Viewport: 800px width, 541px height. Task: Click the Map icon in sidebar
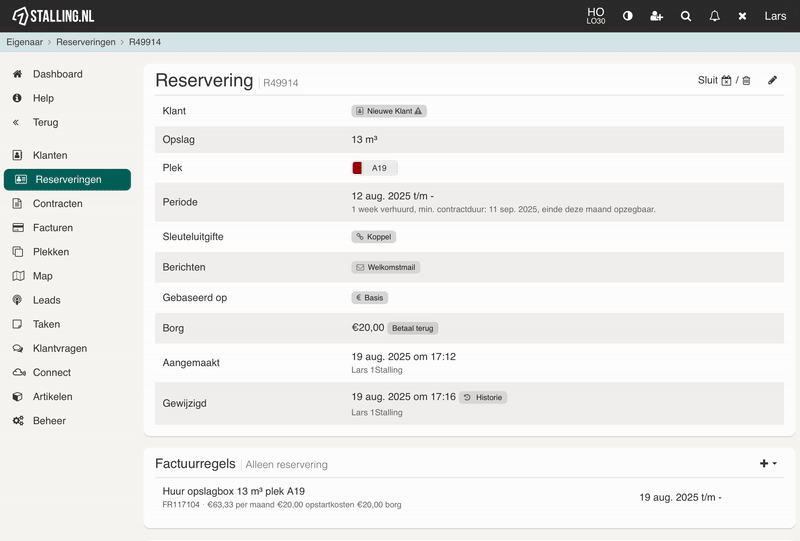click(x=18, y=276)
